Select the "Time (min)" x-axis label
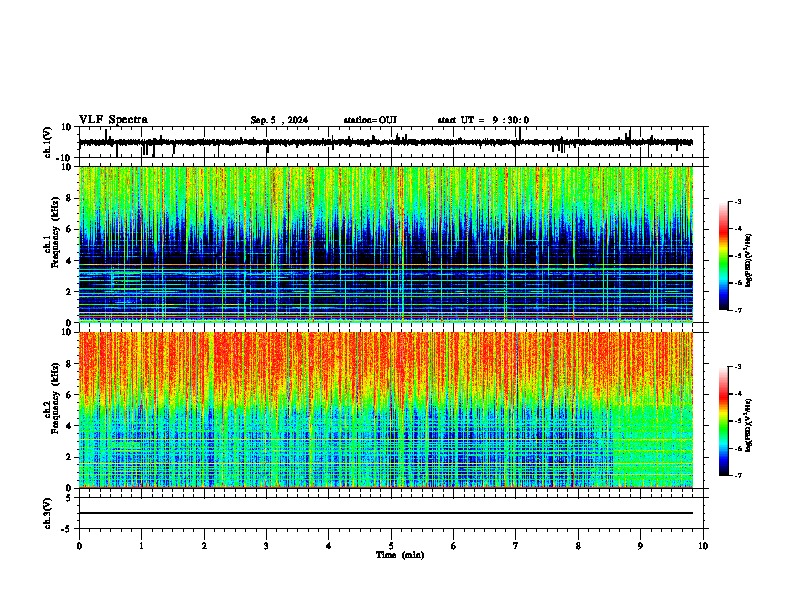This screenshot has width=792, height=612. (x=400, y=555)
